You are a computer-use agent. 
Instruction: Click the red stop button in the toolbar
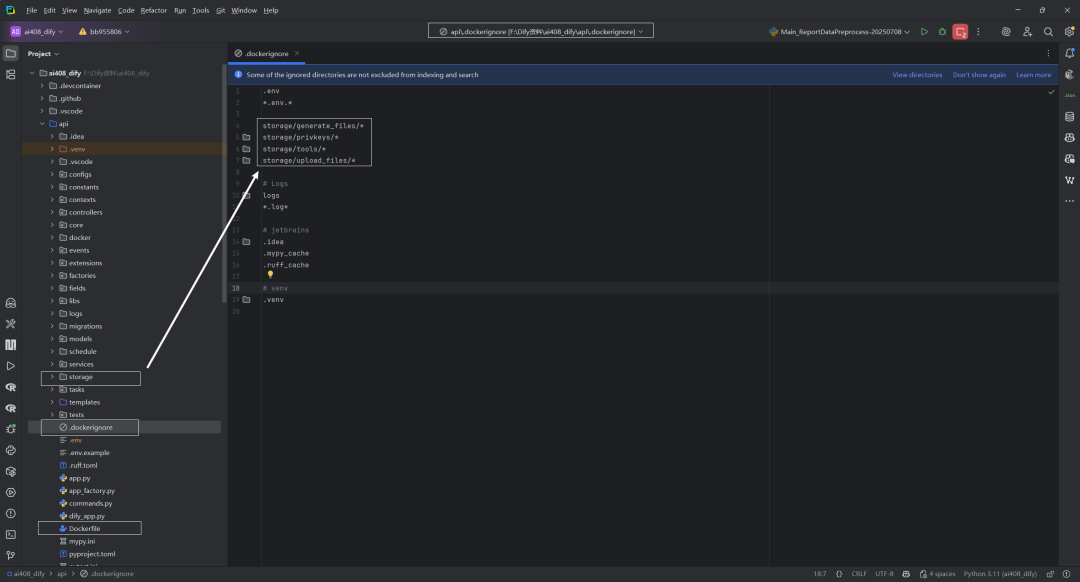click(960, 32)
